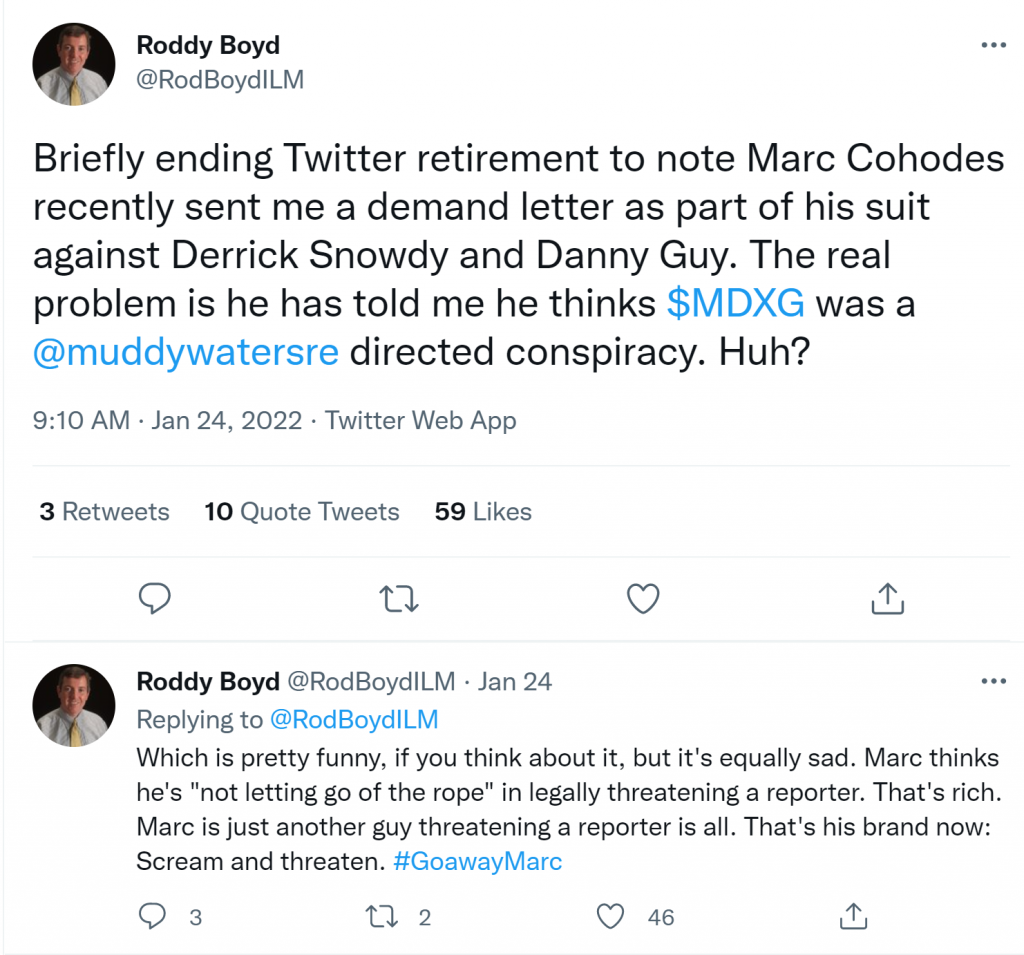Click the reply icon on the main tweet

tap(155, 598)
